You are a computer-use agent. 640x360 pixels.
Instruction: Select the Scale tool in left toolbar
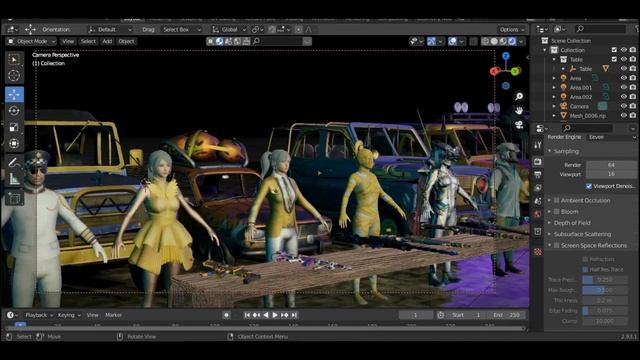pos(14,127)
